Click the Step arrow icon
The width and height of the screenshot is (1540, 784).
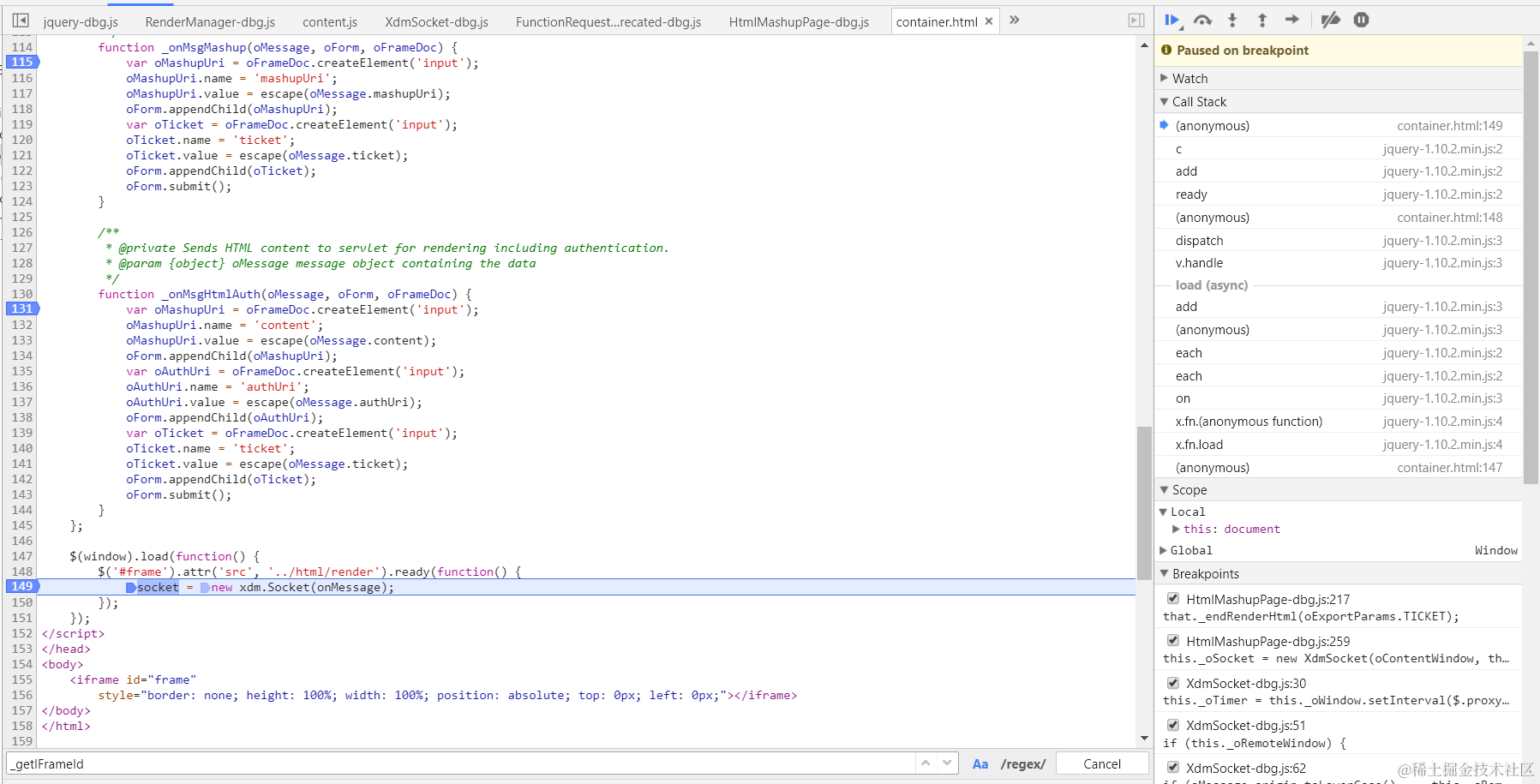[1292, 20]
